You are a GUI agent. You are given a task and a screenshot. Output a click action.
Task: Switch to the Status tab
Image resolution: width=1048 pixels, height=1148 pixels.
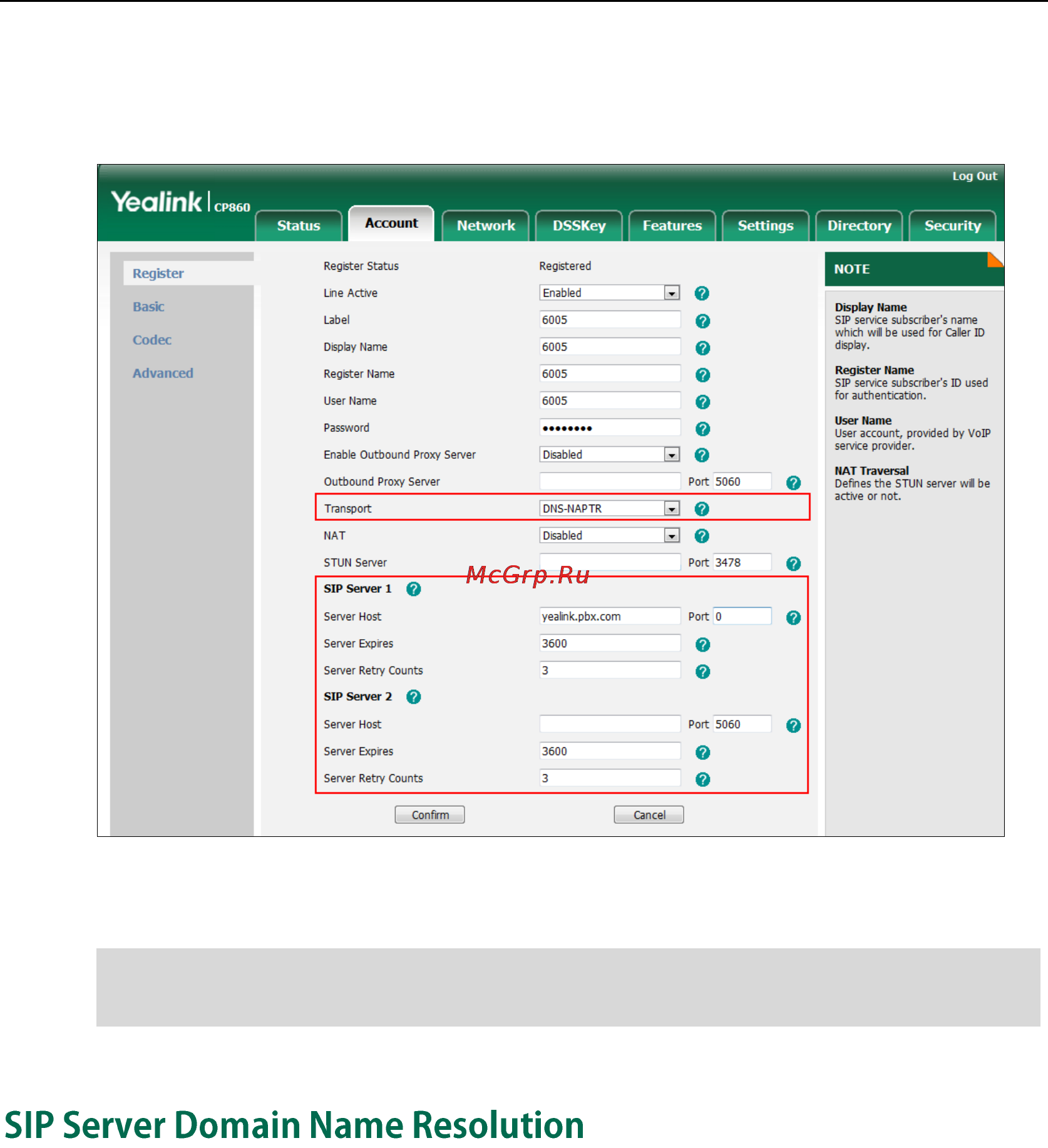pos(299,225)
